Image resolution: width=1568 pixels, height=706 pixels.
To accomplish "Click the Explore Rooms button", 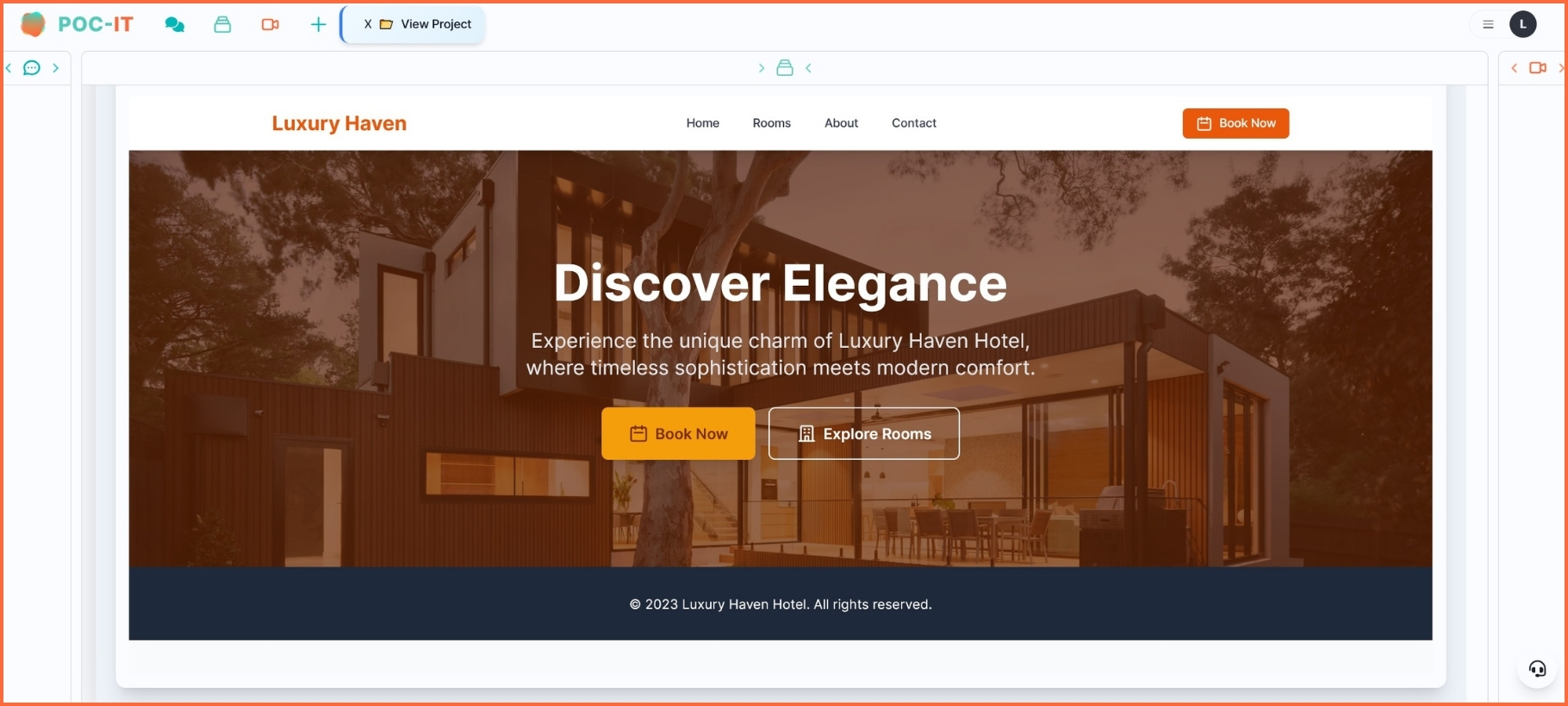I will (x=863, y=434).
